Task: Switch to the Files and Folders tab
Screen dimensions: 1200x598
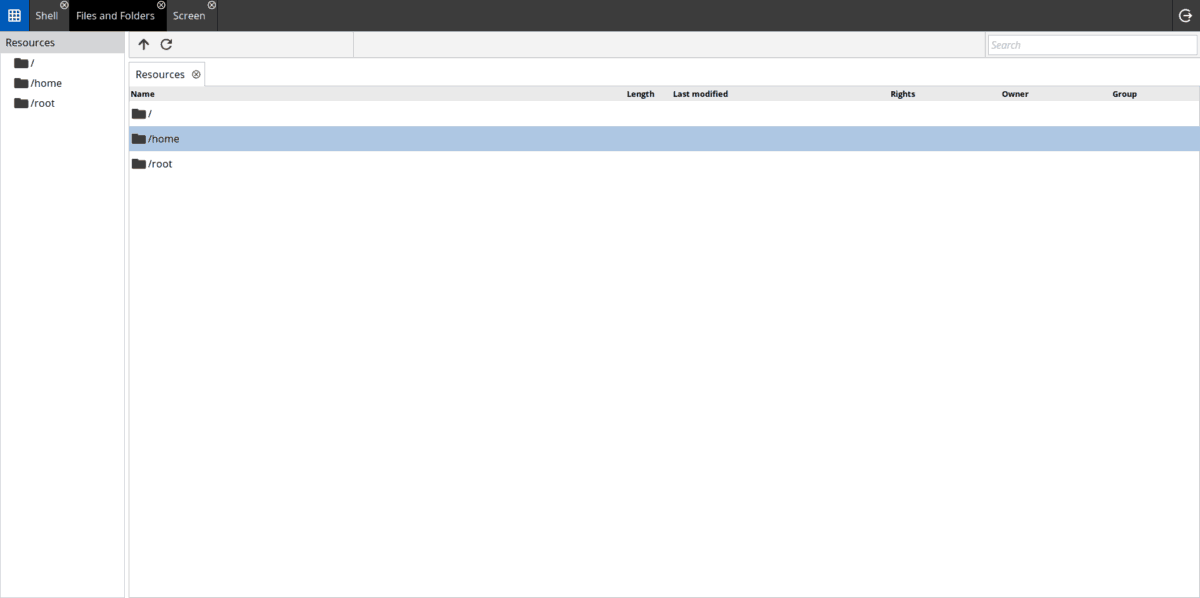Action: 115,16
